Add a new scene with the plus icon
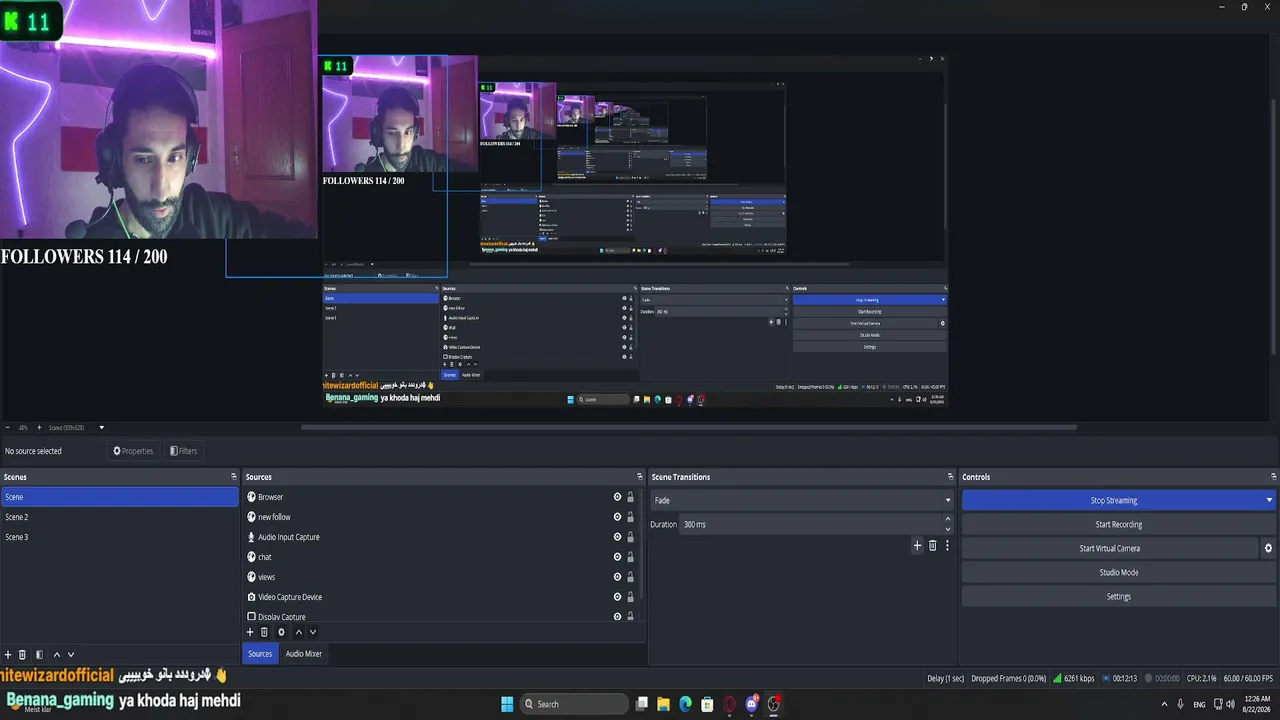The height and width of the screenshot is (720, 1280). 8,655
